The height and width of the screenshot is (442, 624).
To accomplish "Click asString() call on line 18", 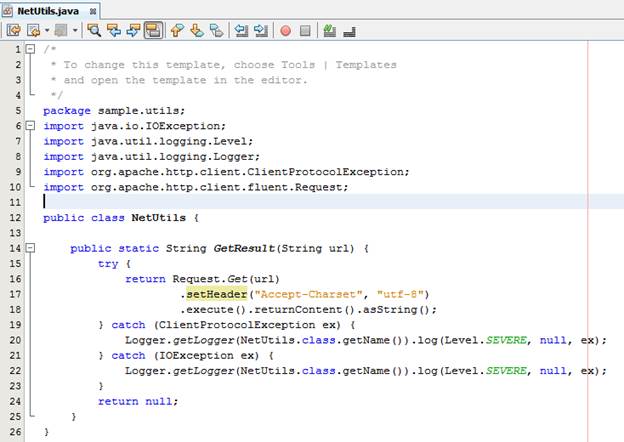I will pos(396,310).
